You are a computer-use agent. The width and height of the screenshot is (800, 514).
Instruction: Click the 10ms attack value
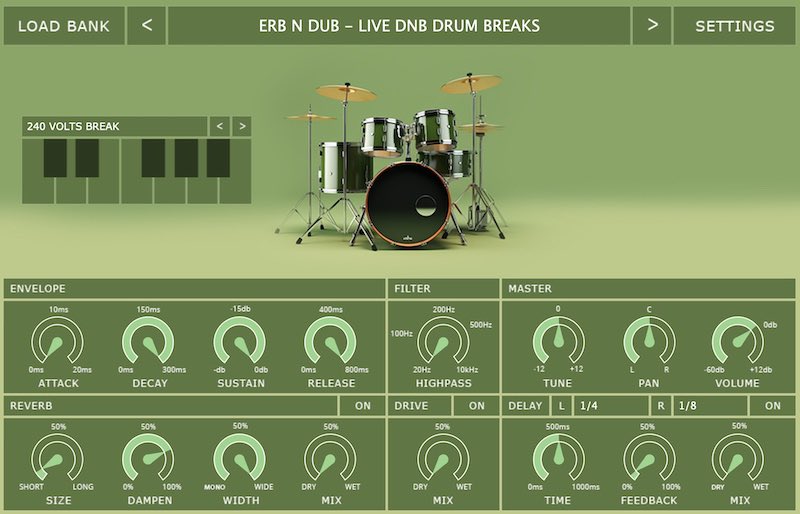[59, 309]
